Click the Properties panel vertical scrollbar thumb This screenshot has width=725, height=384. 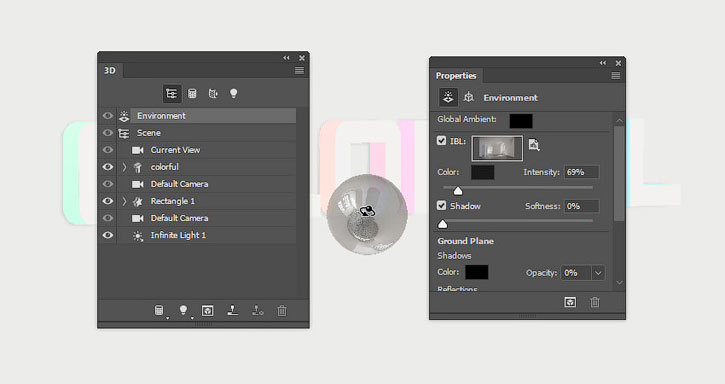(x=620, y=173)
